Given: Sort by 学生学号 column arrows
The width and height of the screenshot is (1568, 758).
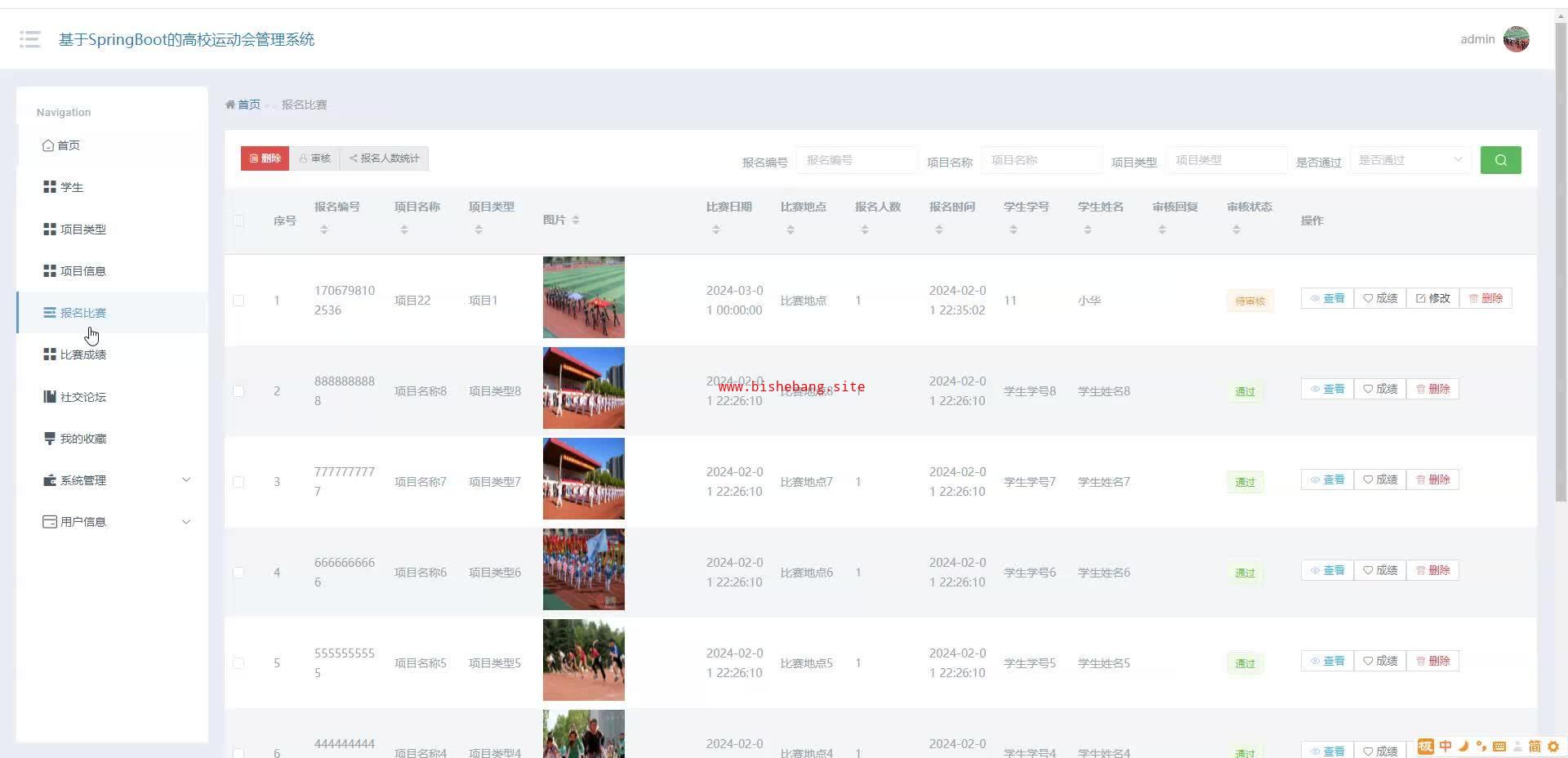Looking at the screenshot, I should [1013, 230].
